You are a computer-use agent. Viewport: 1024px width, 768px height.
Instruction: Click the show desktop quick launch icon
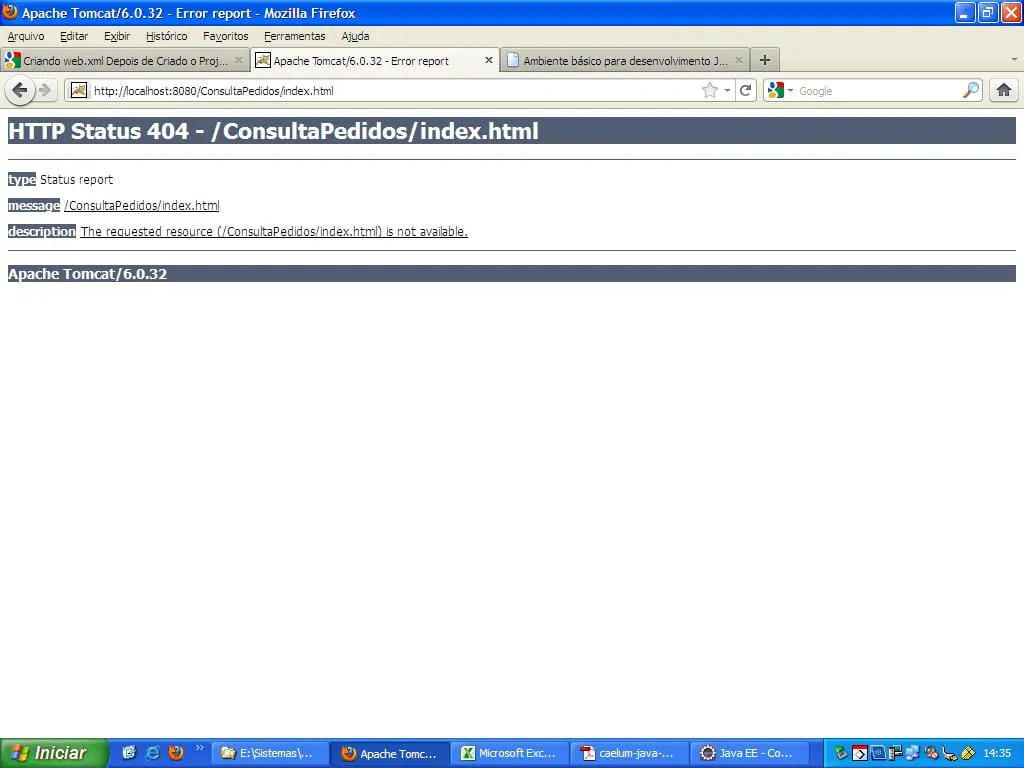pyautogui.click(x=129, y=752)
